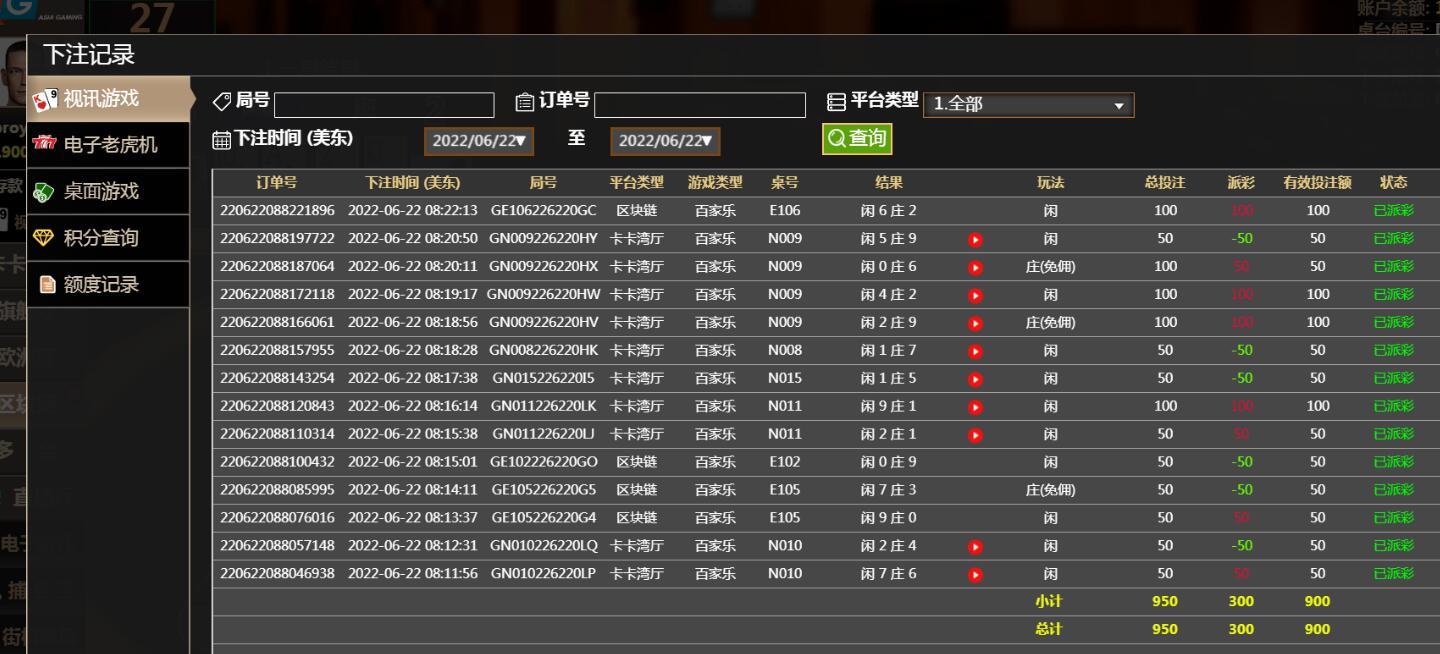The width and height of the screenshot is (1440, 654).
Task: Play video replay for order 220622088187064
Action: [x=976, y=267]
